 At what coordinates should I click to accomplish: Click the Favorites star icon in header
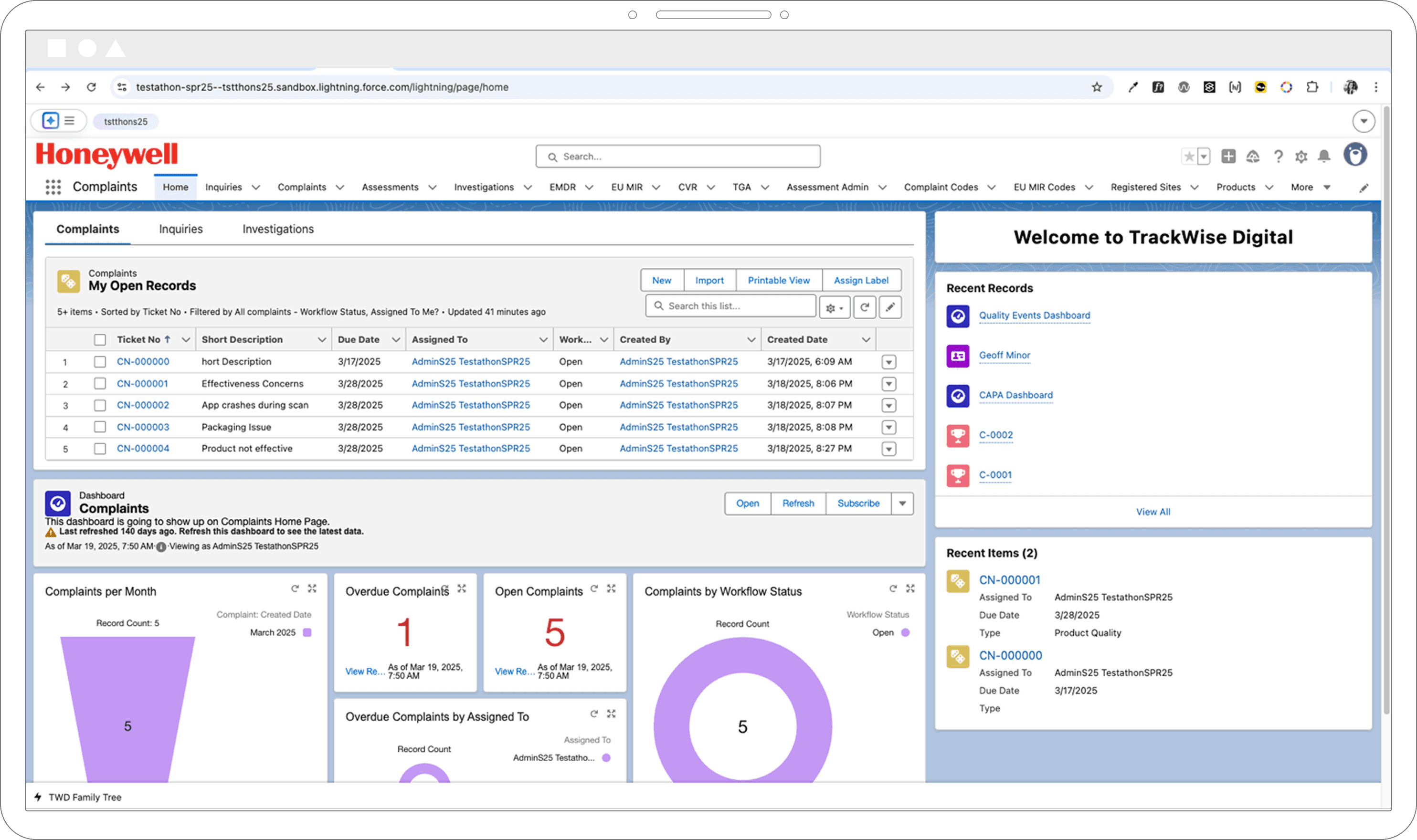(1189, 156)
